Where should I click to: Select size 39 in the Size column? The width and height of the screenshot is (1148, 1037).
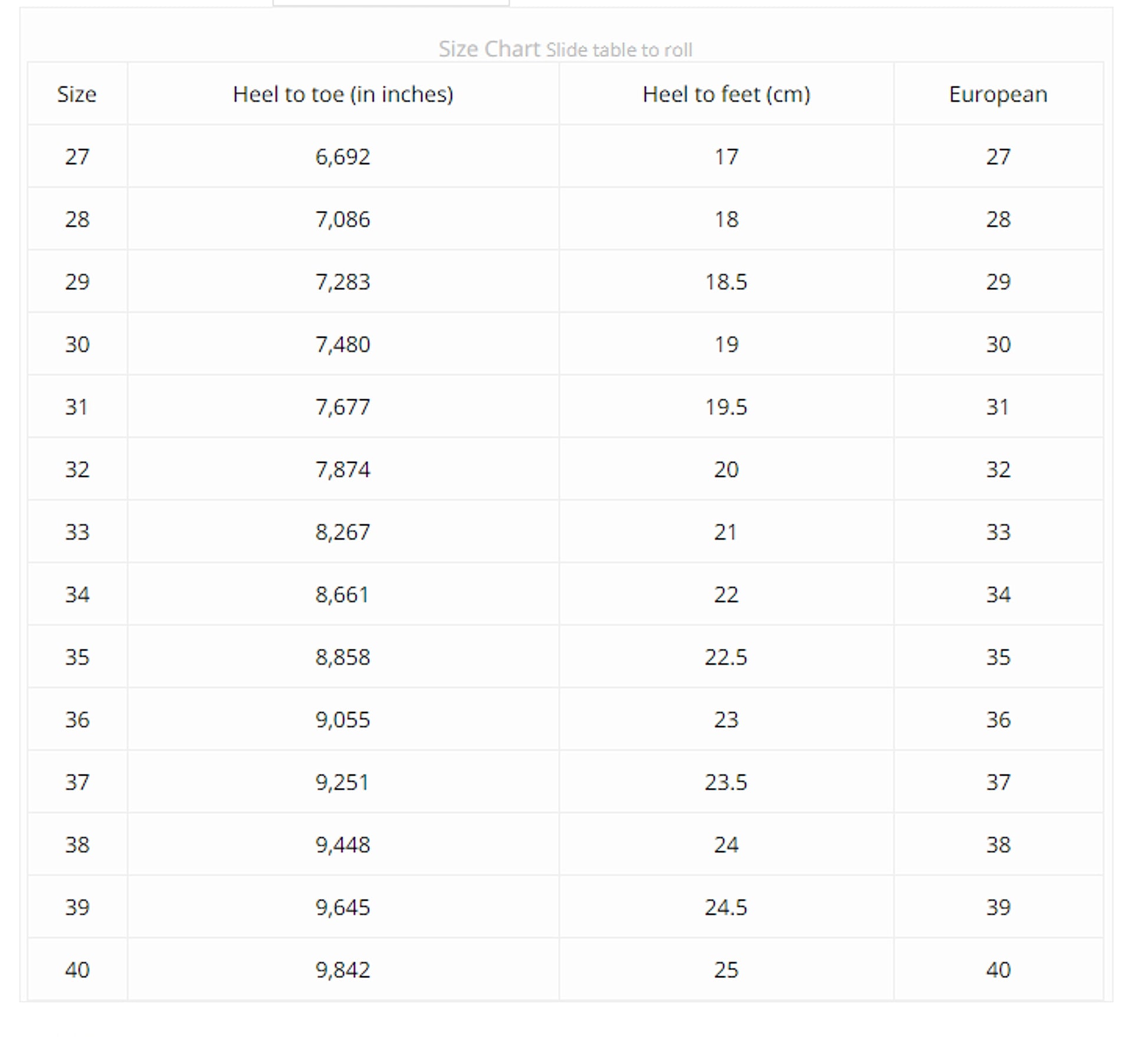(77, 907)
